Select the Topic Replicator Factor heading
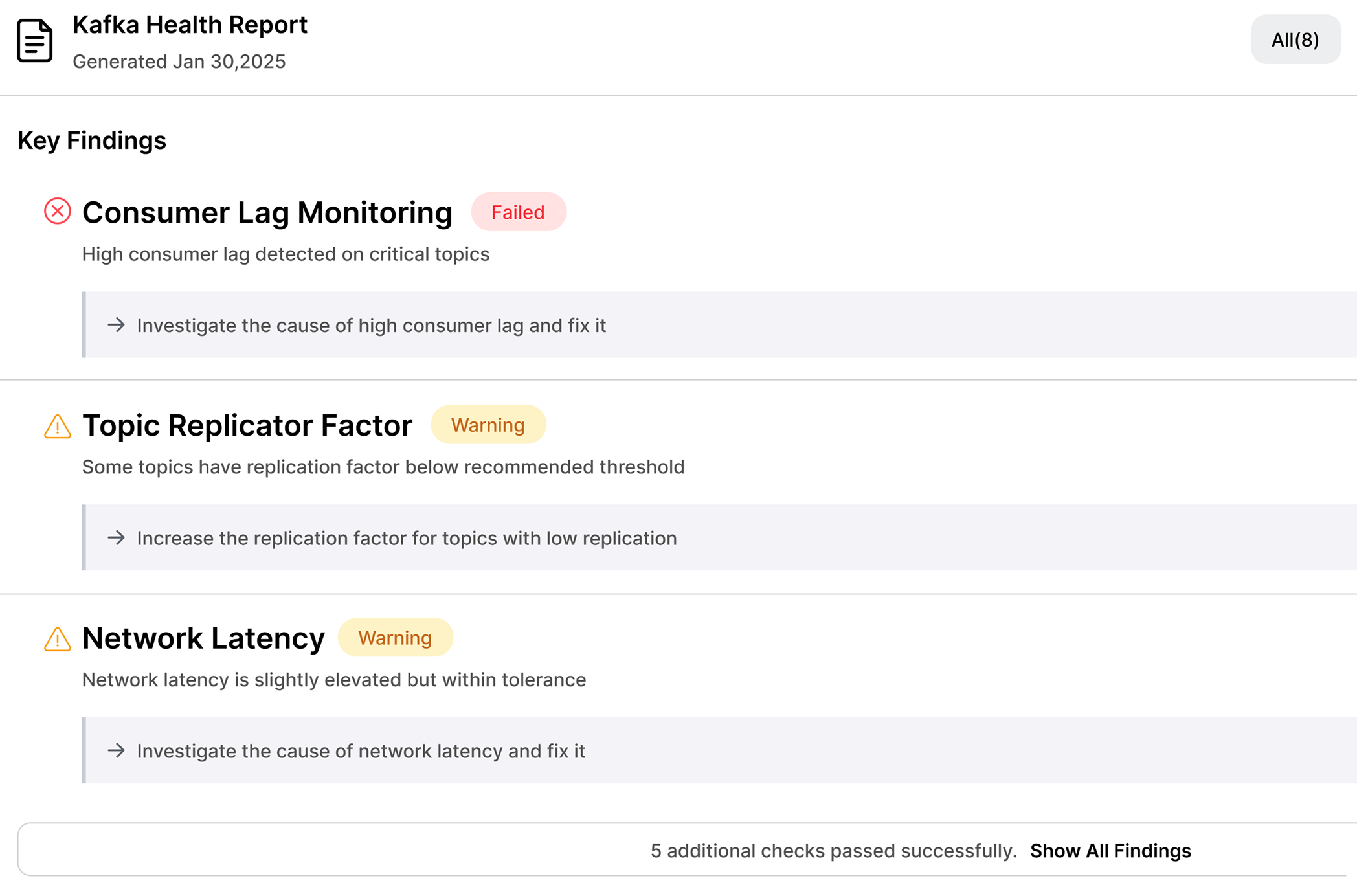1357x896 pixels. pos(247,425)
